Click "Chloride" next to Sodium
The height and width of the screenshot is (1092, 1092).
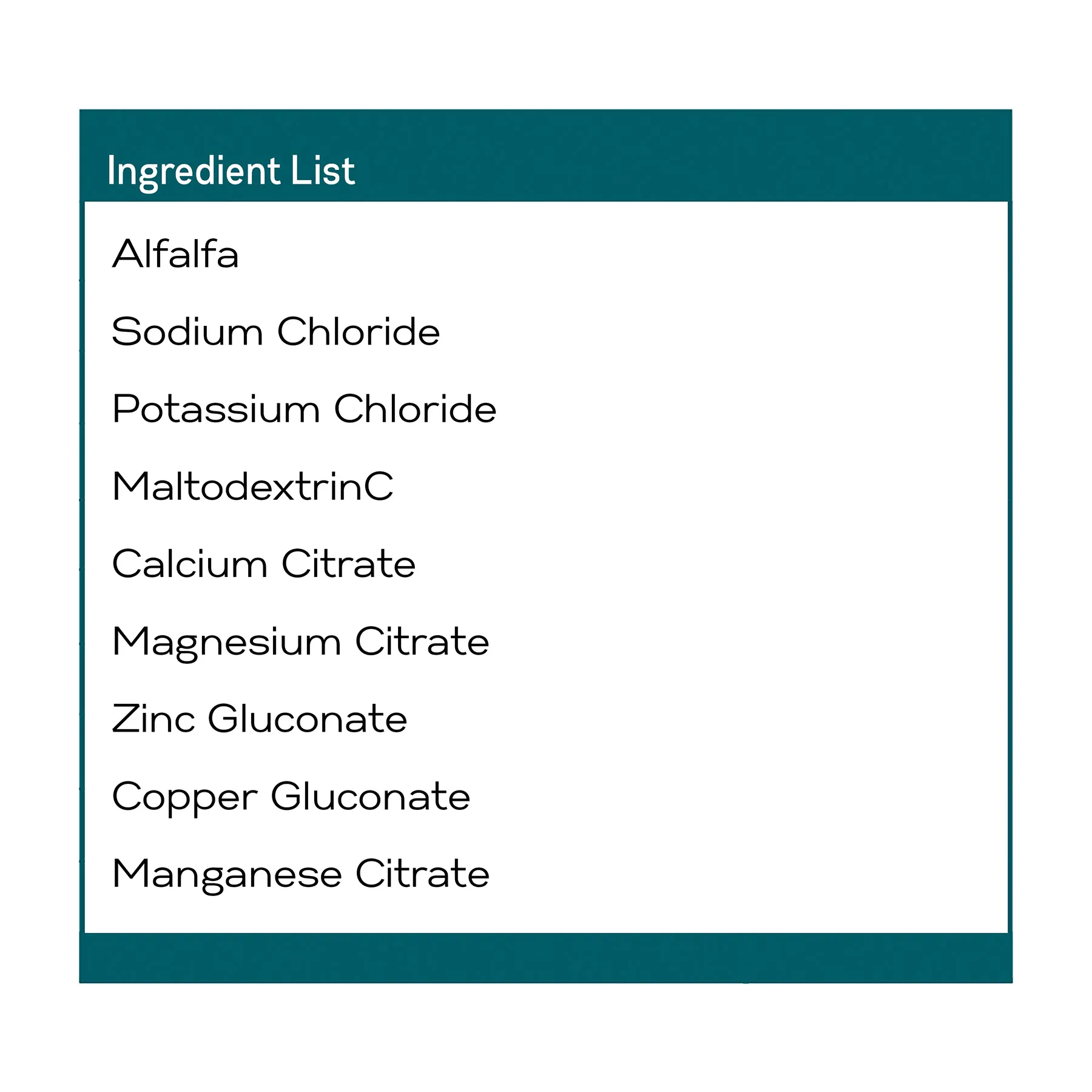[x=358, y=332]
